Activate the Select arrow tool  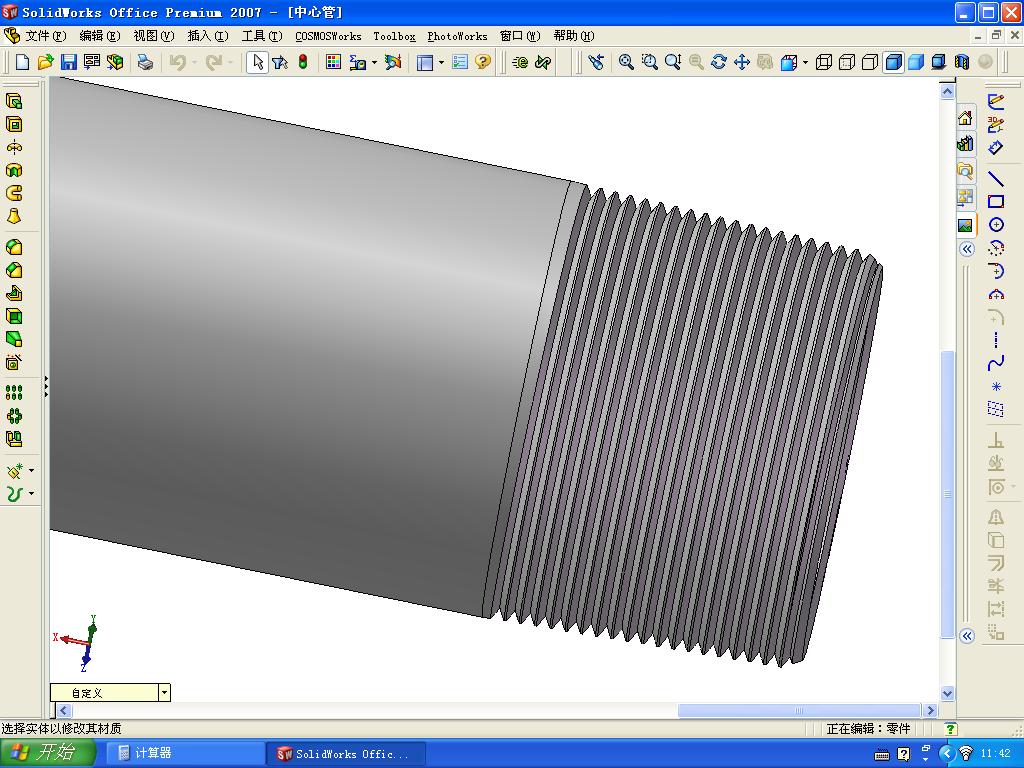click(x=257, y=62)
